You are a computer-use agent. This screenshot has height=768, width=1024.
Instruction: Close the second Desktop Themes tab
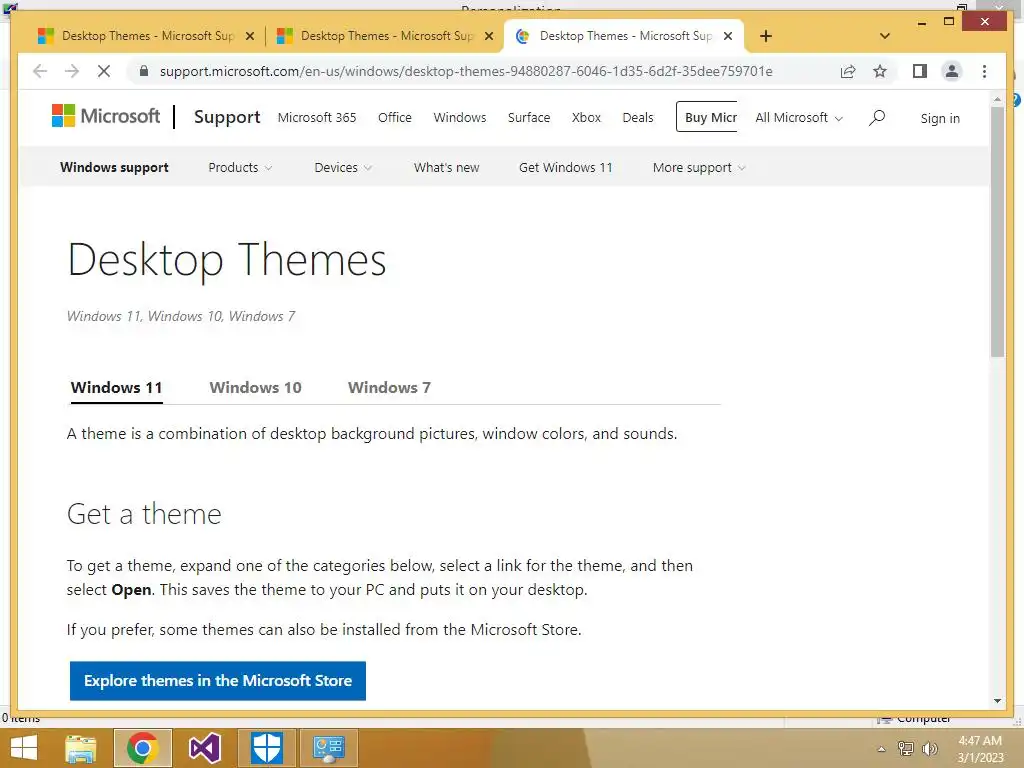[488, 37]
